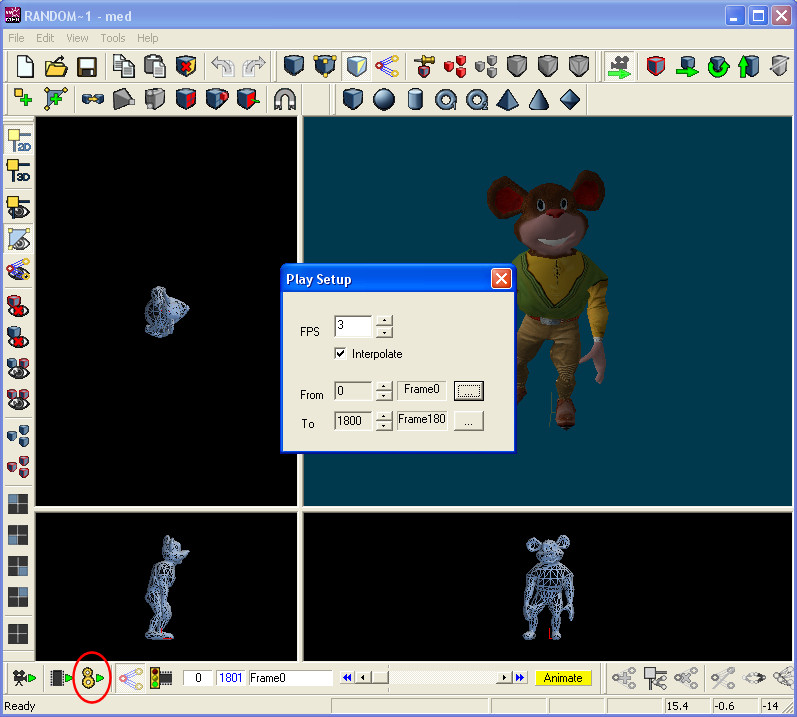
Task: Jump to first frame with double left arrows
Action: click(347, 677)
